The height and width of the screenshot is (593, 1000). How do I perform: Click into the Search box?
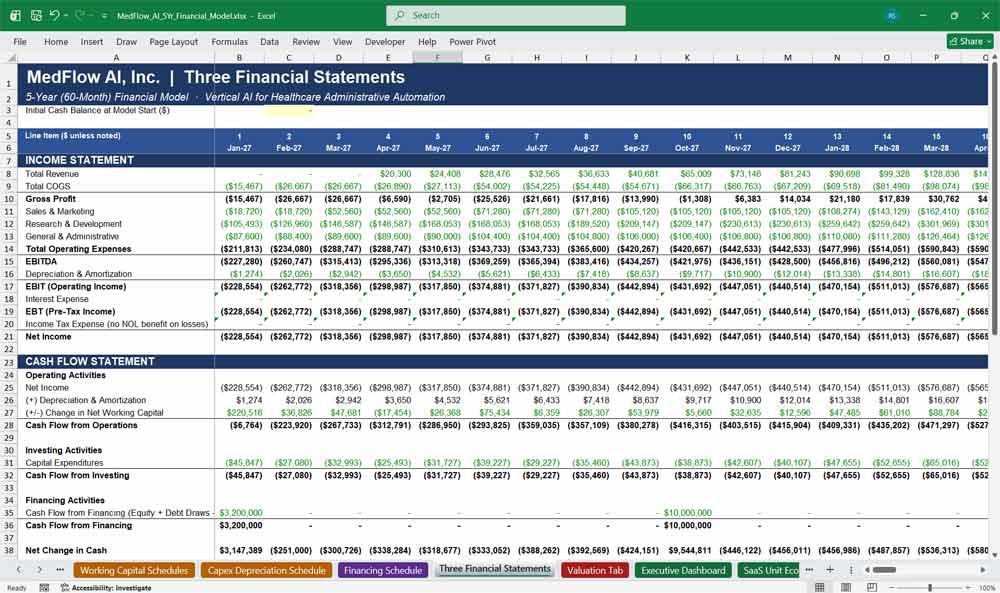505,15
